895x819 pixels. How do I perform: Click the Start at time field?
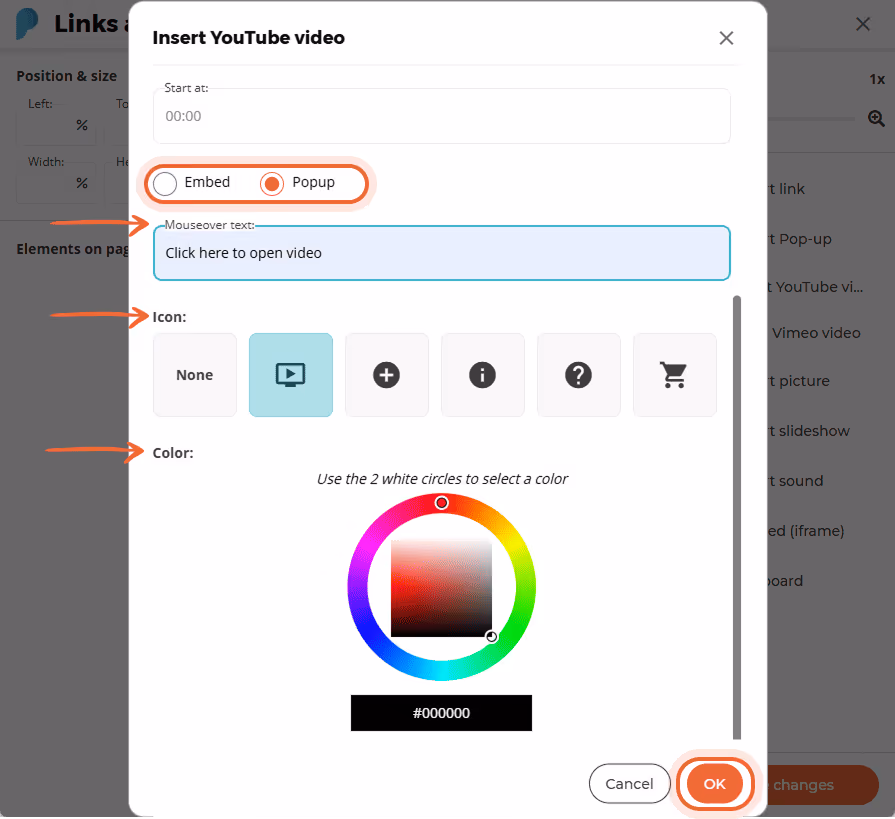tap(441, 116)
